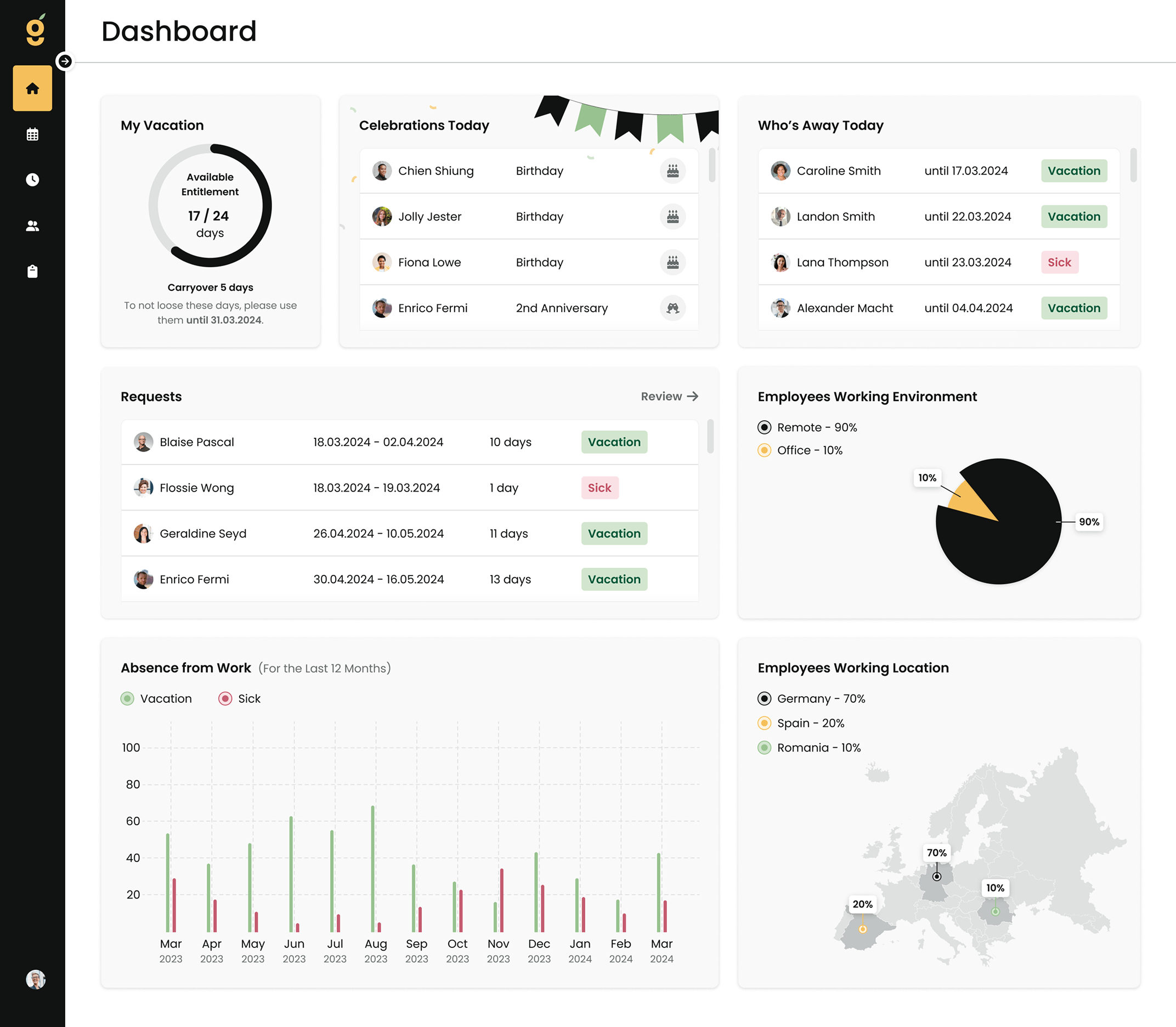This screenshot has height=1027, width=1176.
Task: Select the Home icon in the sidebar
Action: (33, 88)
